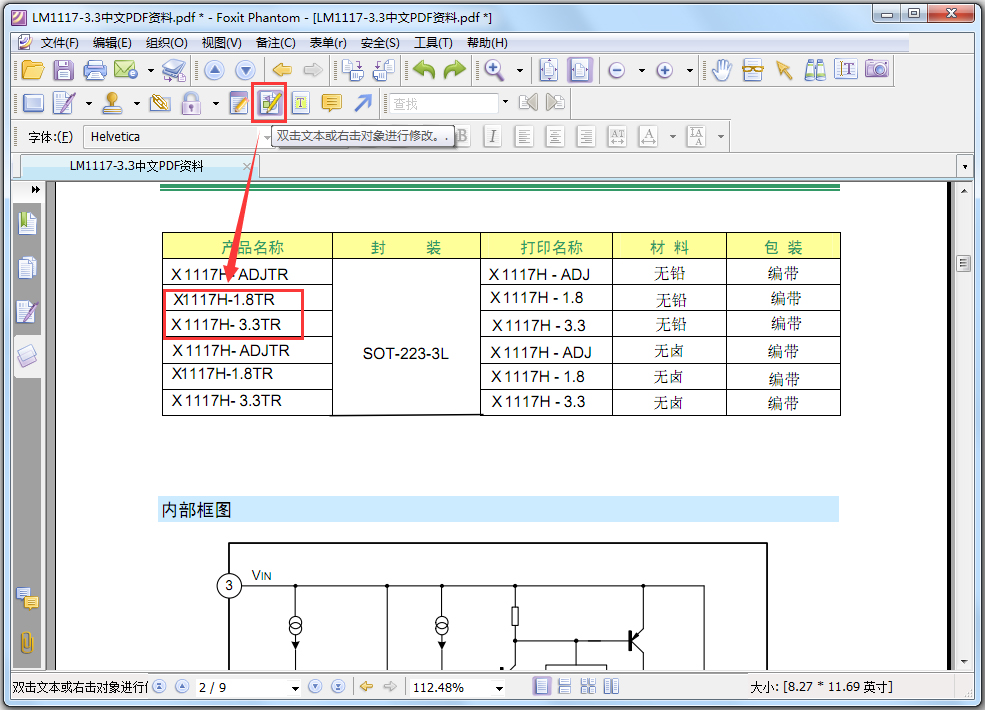
Task: Toggle single page layout in status bar
Action: pyautogui.click(x=541, y=687)
